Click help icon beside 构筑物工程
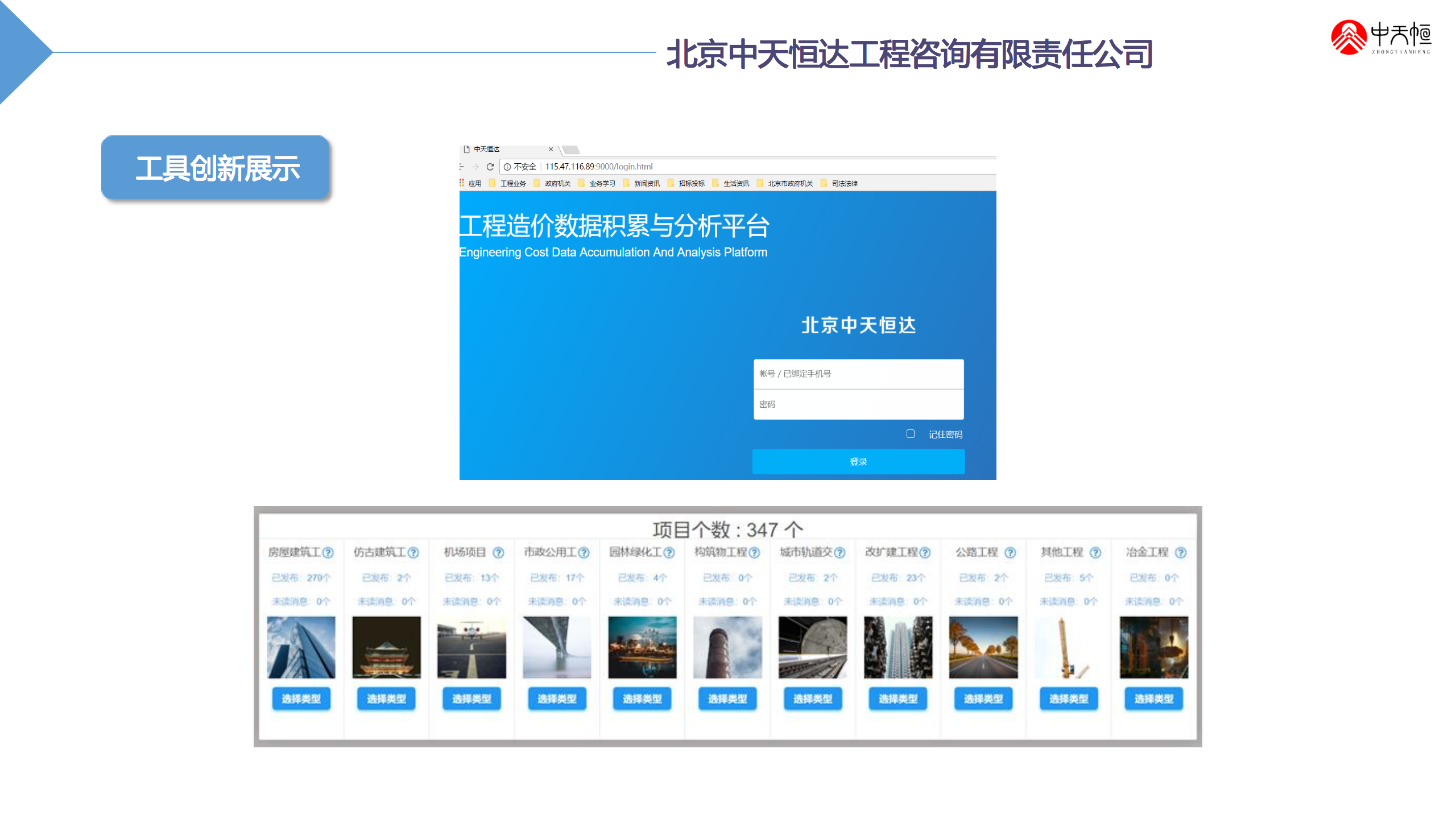 pos(754,552)
